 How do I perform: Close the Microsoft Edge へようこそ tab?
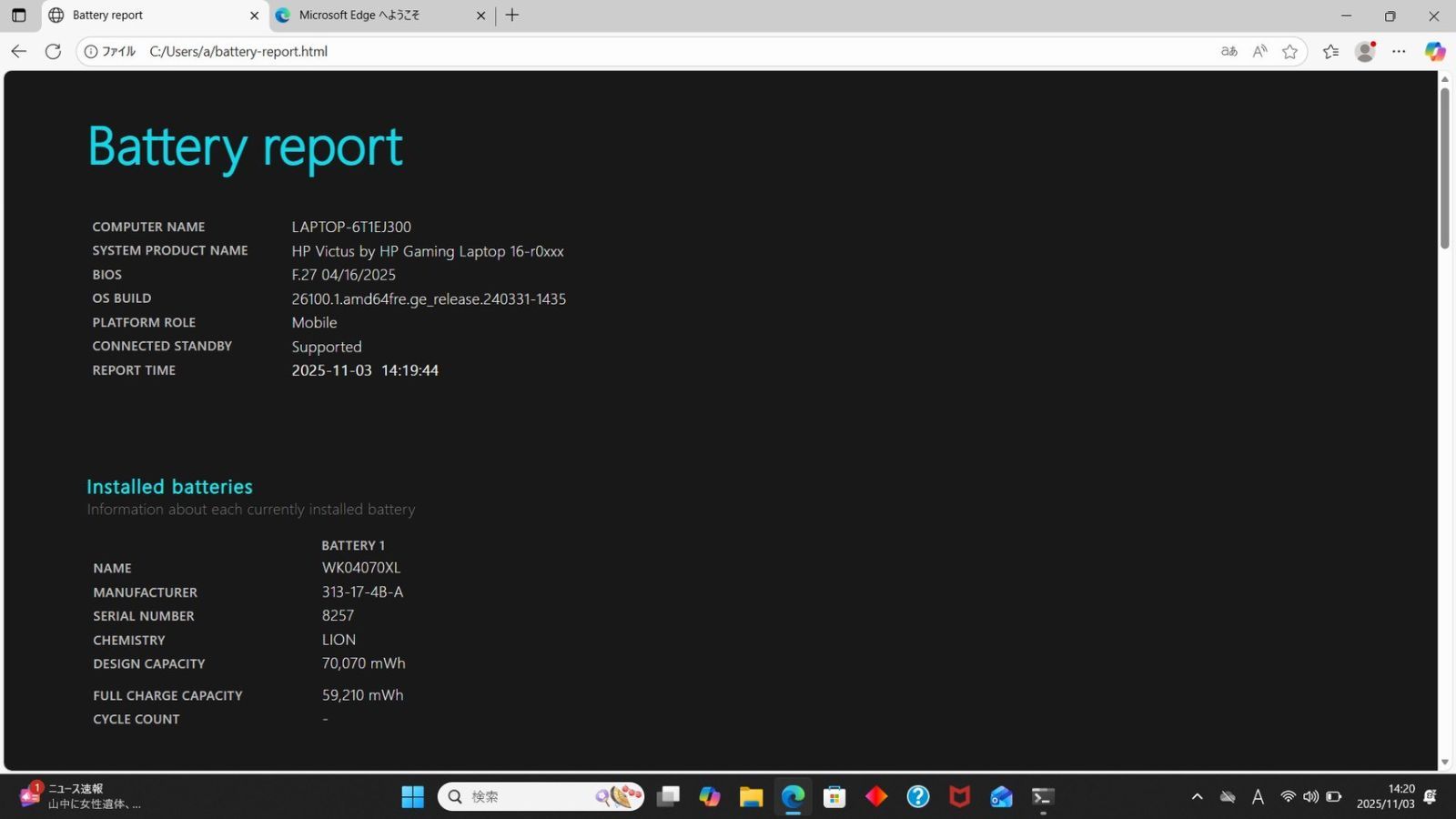(480, 15)
